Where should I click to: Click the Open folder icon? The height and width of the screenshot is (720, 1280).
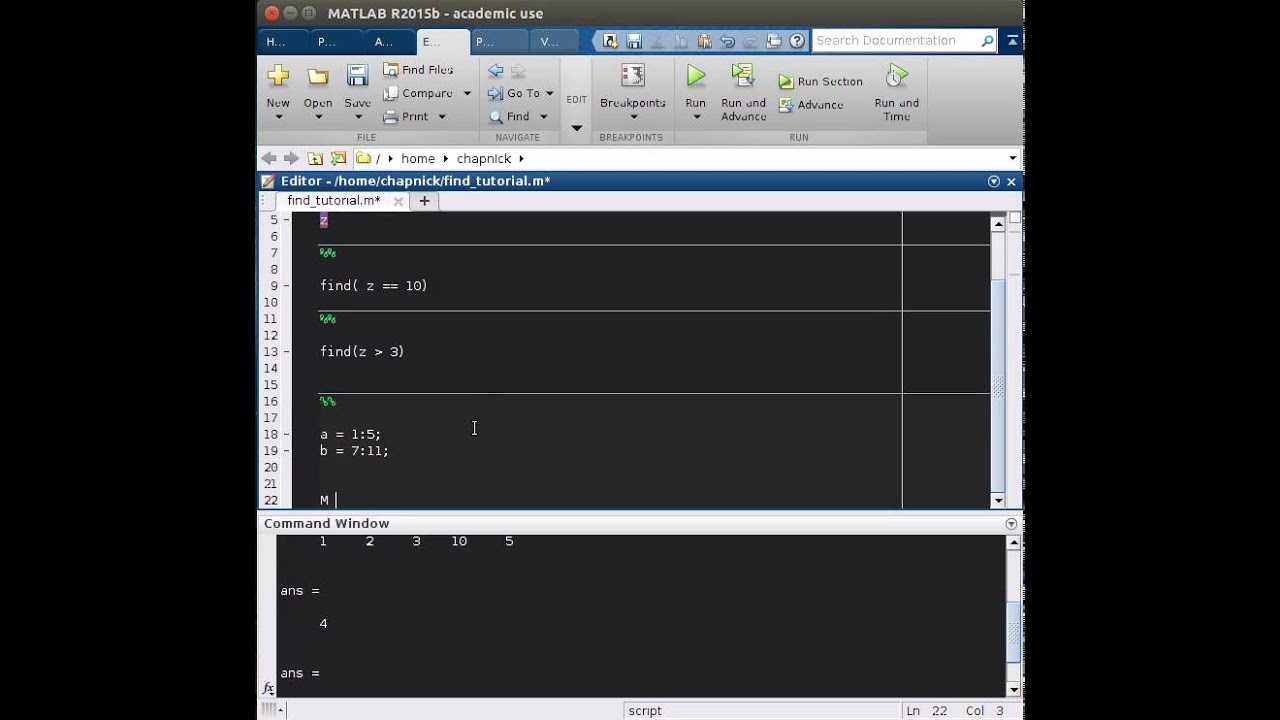318,77
